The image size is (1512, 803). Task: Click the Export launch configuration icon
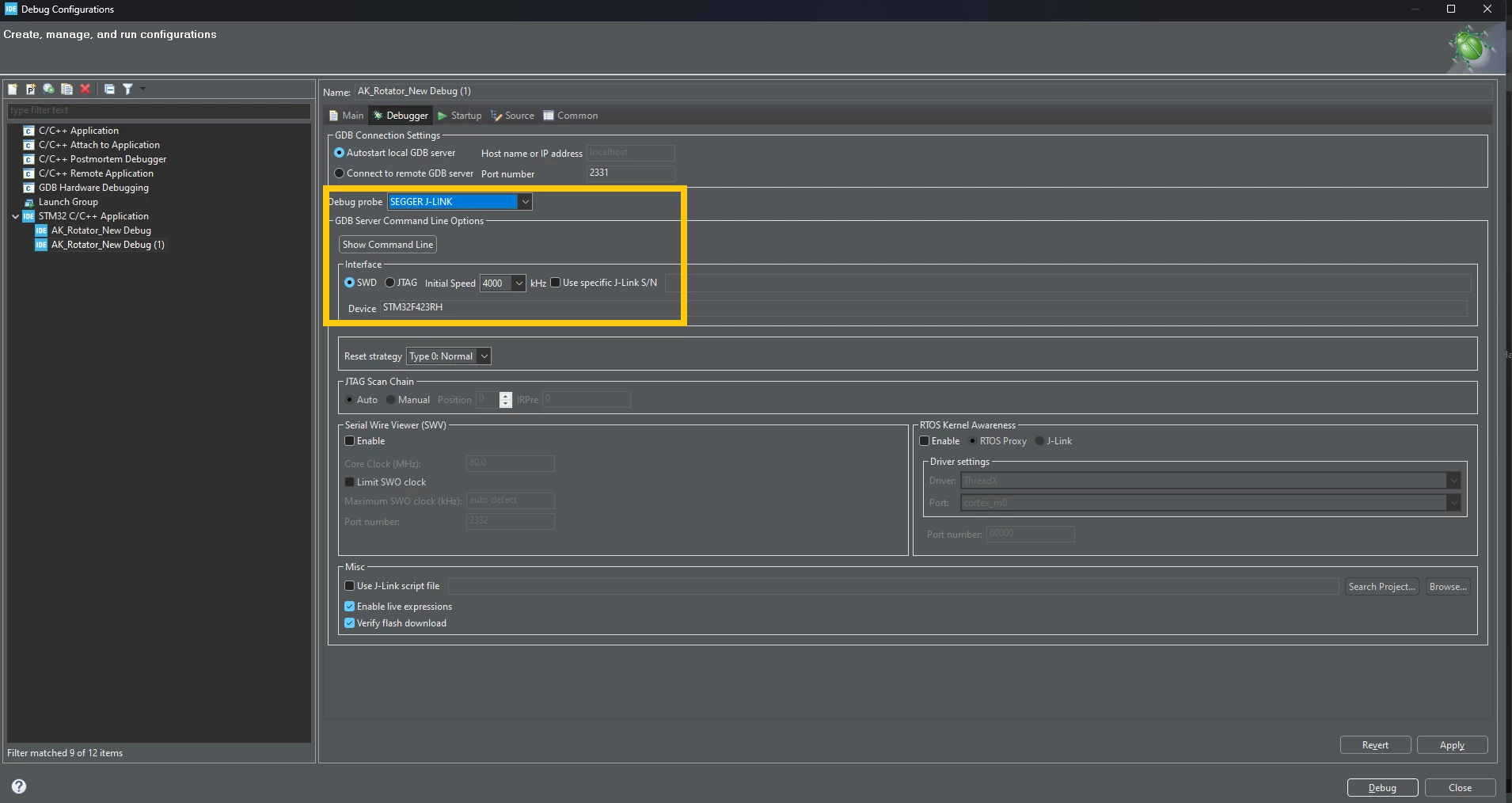49,89
